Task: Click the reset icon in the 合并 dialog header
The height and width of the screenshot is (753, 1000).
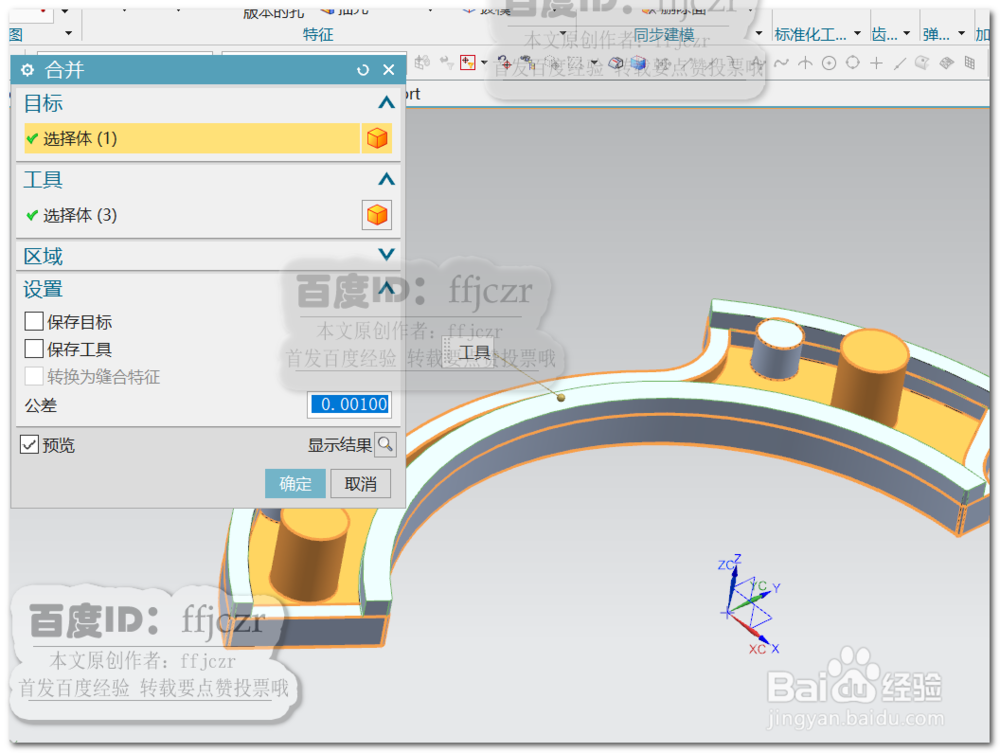Action: pos(361,70)
